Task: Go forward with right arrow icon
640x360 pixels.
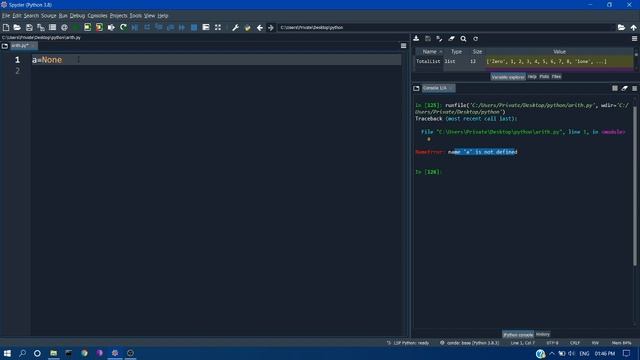Action: click(x=271, y=27)
